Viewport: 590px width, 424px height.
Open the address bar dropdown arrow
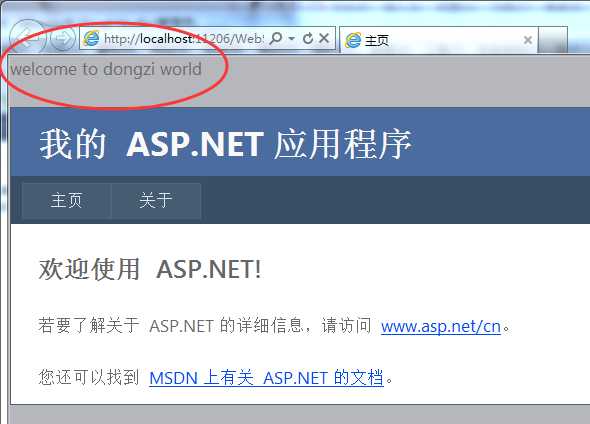pyautogui.click(x=292, y=38)
